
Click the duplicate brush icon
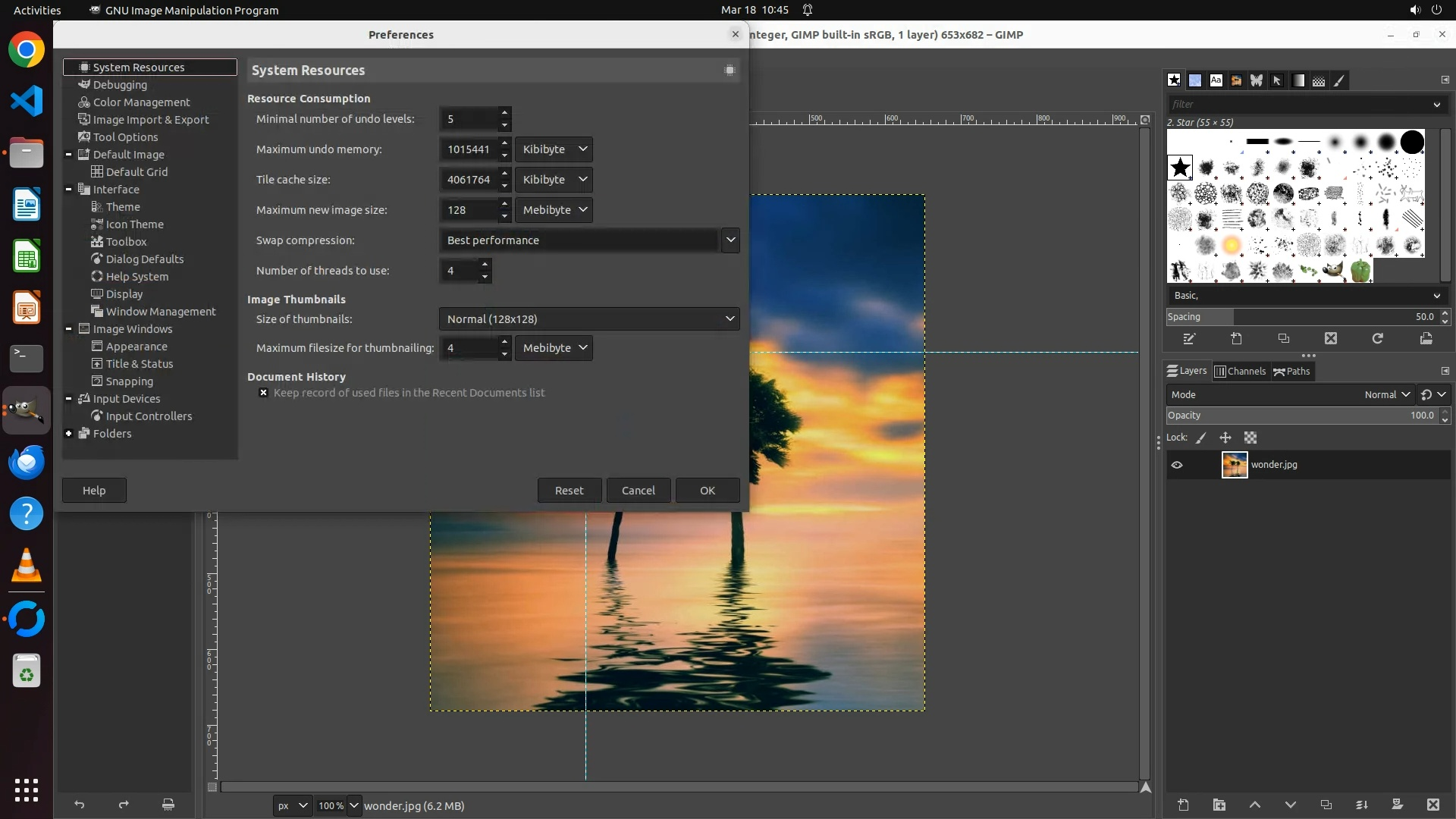coord(1284,339)
